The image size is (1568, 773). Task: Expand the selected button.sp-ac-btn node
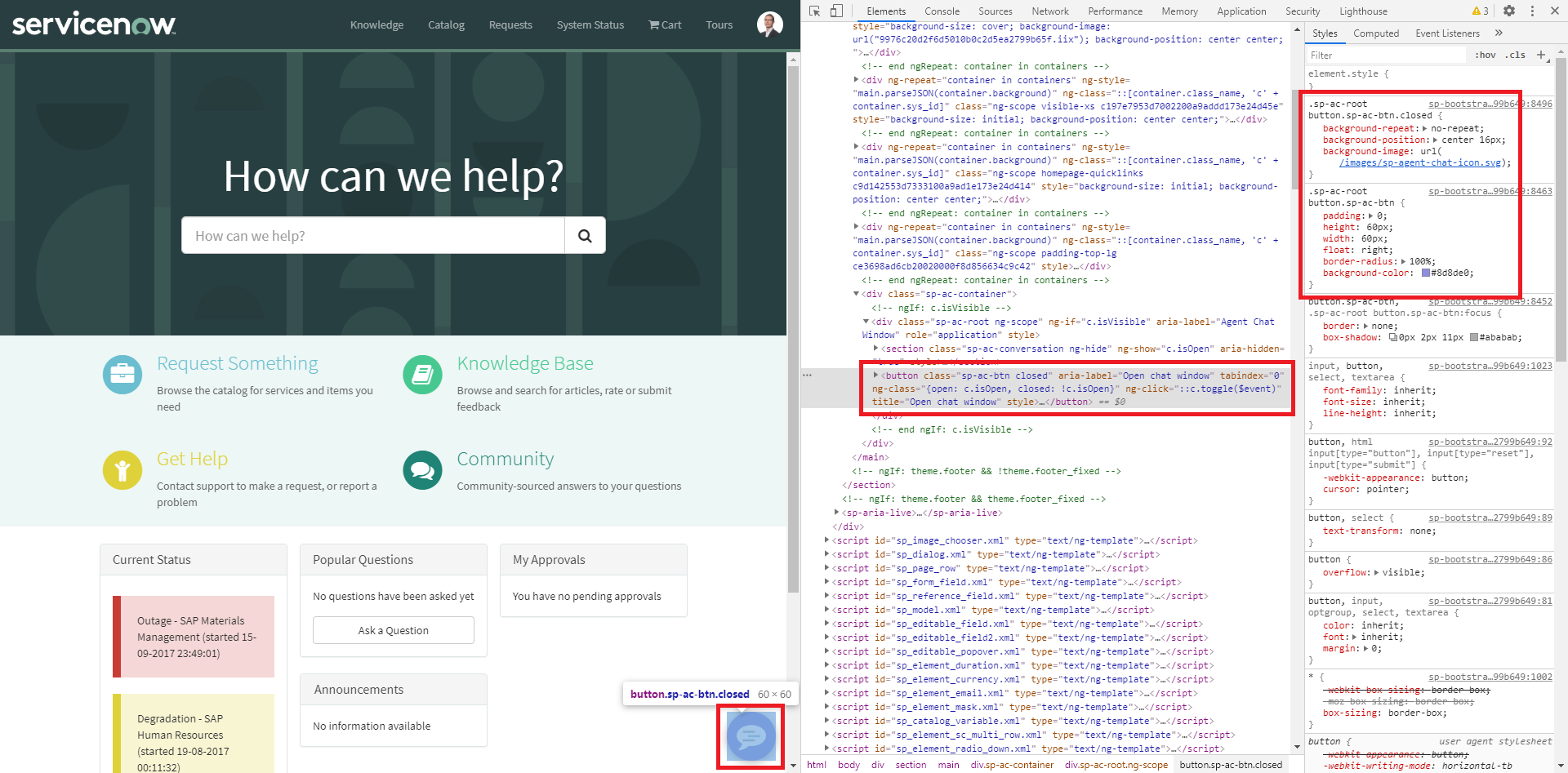pos(876,375)
